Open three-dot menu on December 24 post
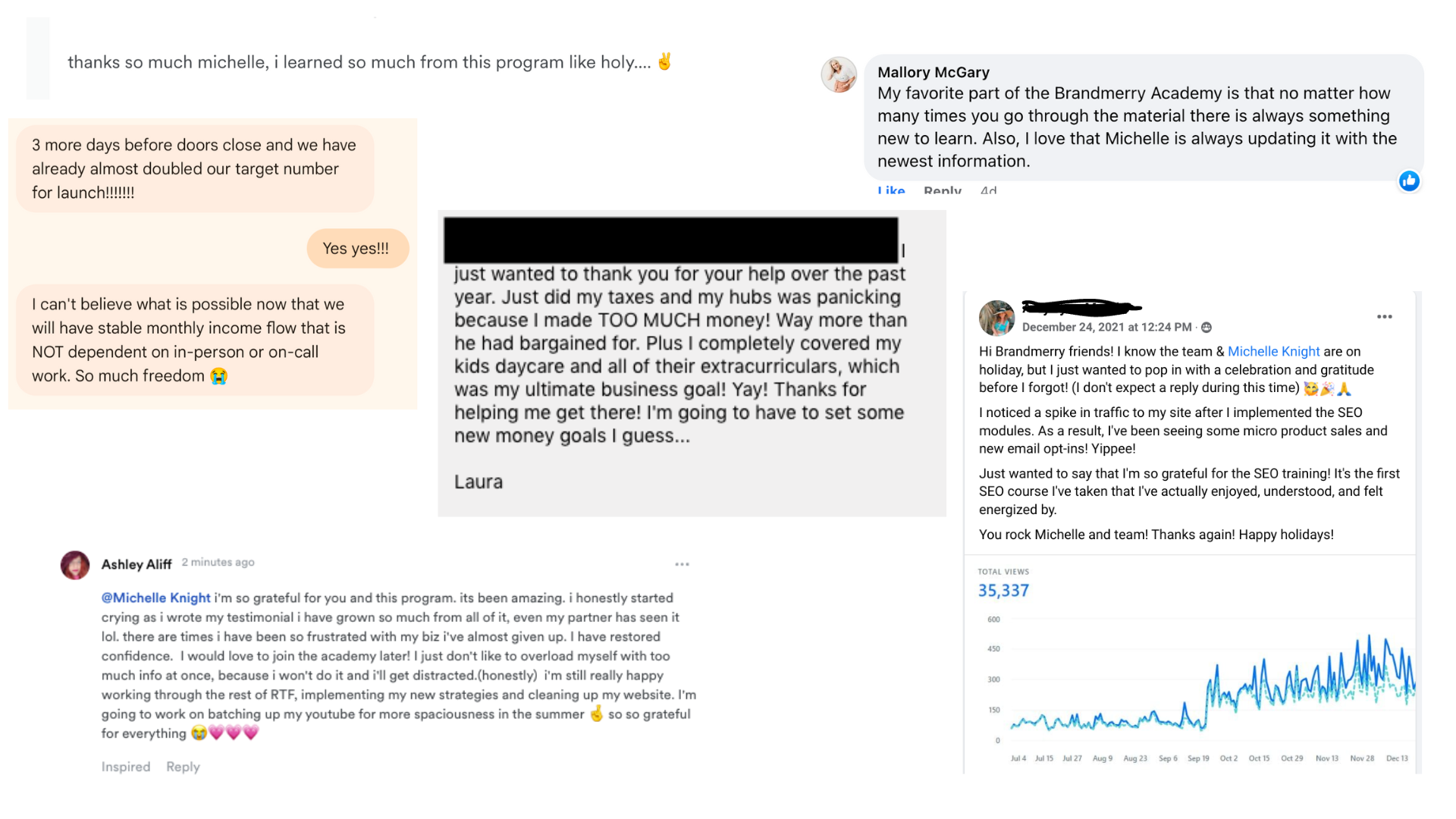 click(1385, 317)
